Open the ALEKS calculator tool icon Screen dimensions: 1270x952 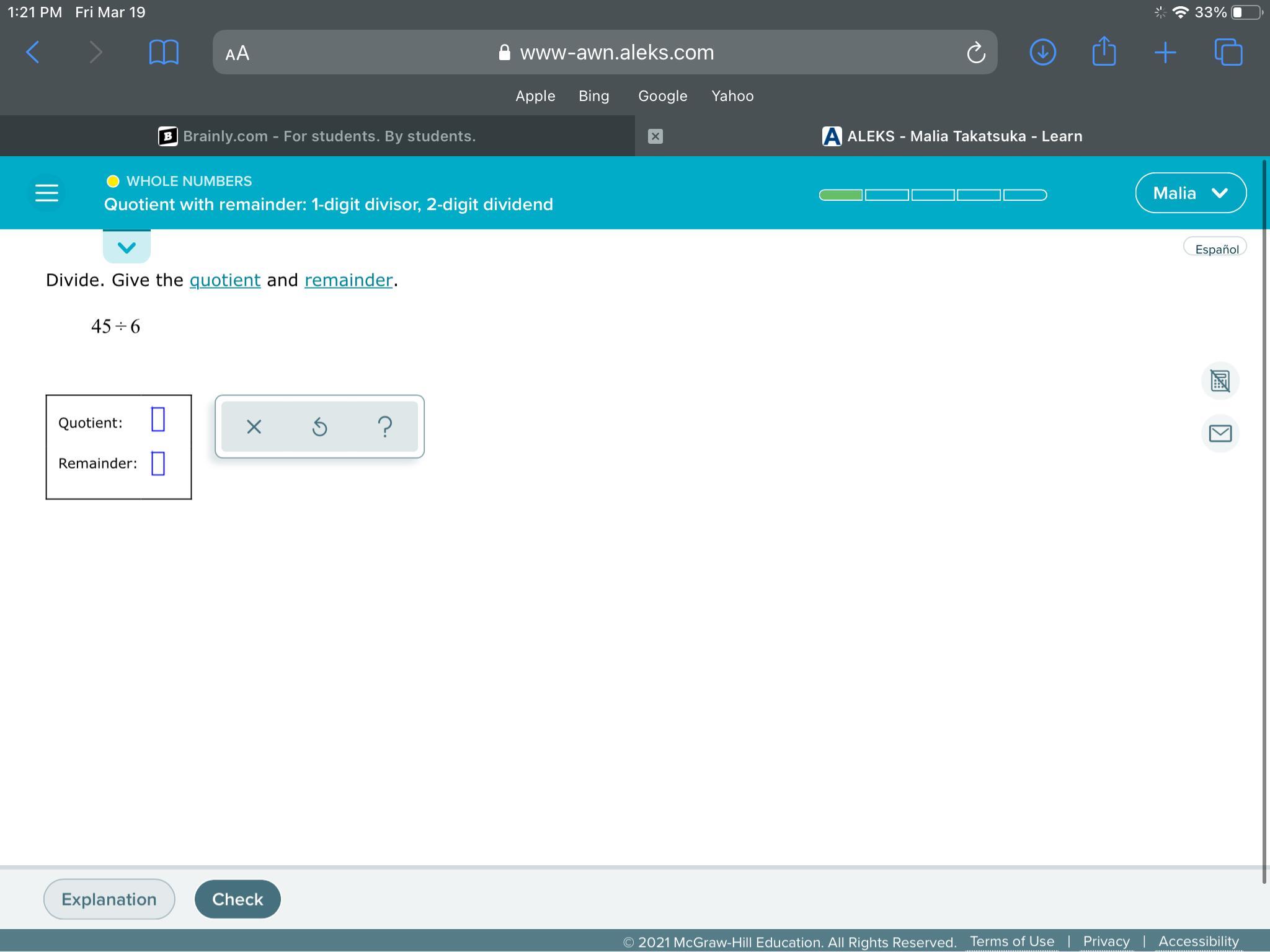point(1220,381)
